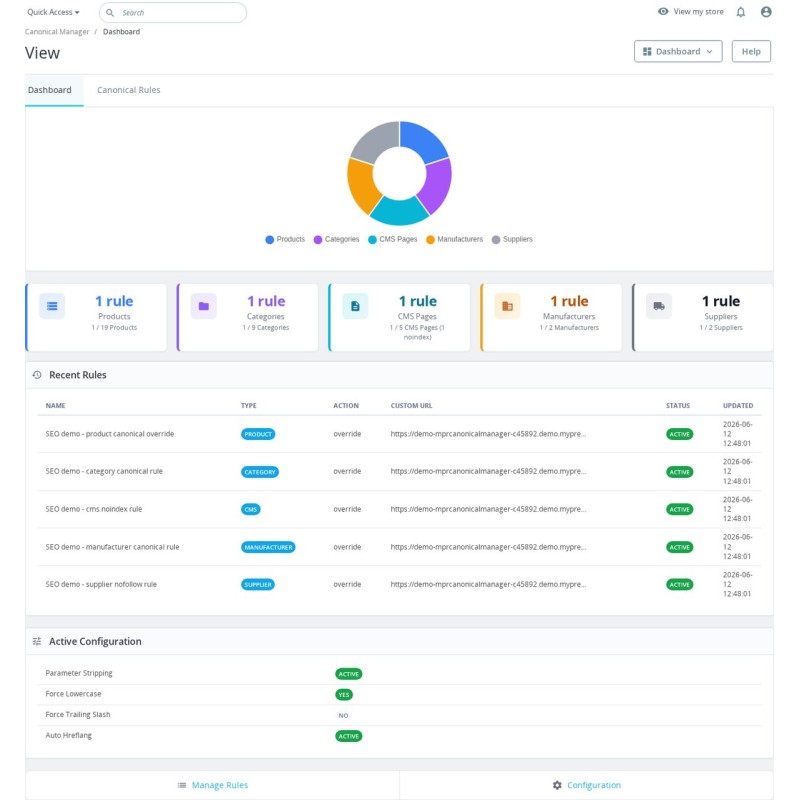Click the Categories folder icon
The height and width of the screenshot is (800, 800).
(x=204, y=306)
